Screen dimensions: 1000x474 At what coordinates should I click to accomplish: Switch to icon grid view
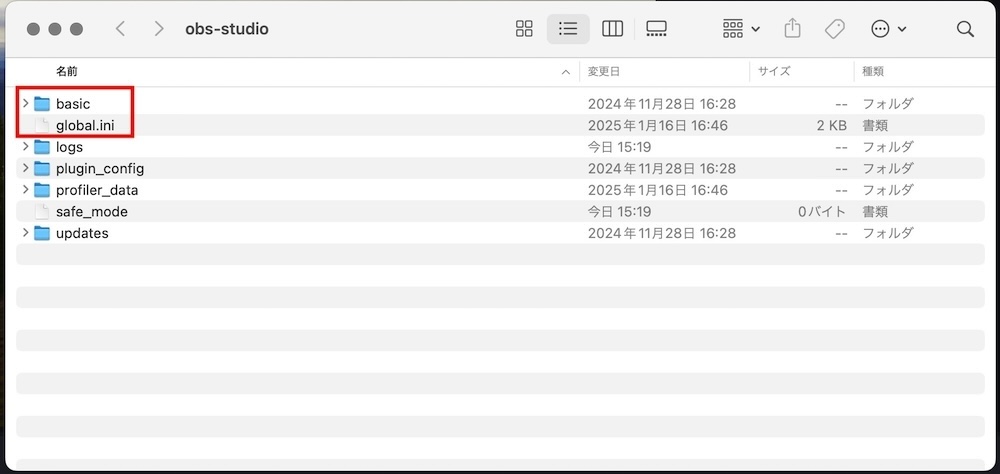point(524,29)
